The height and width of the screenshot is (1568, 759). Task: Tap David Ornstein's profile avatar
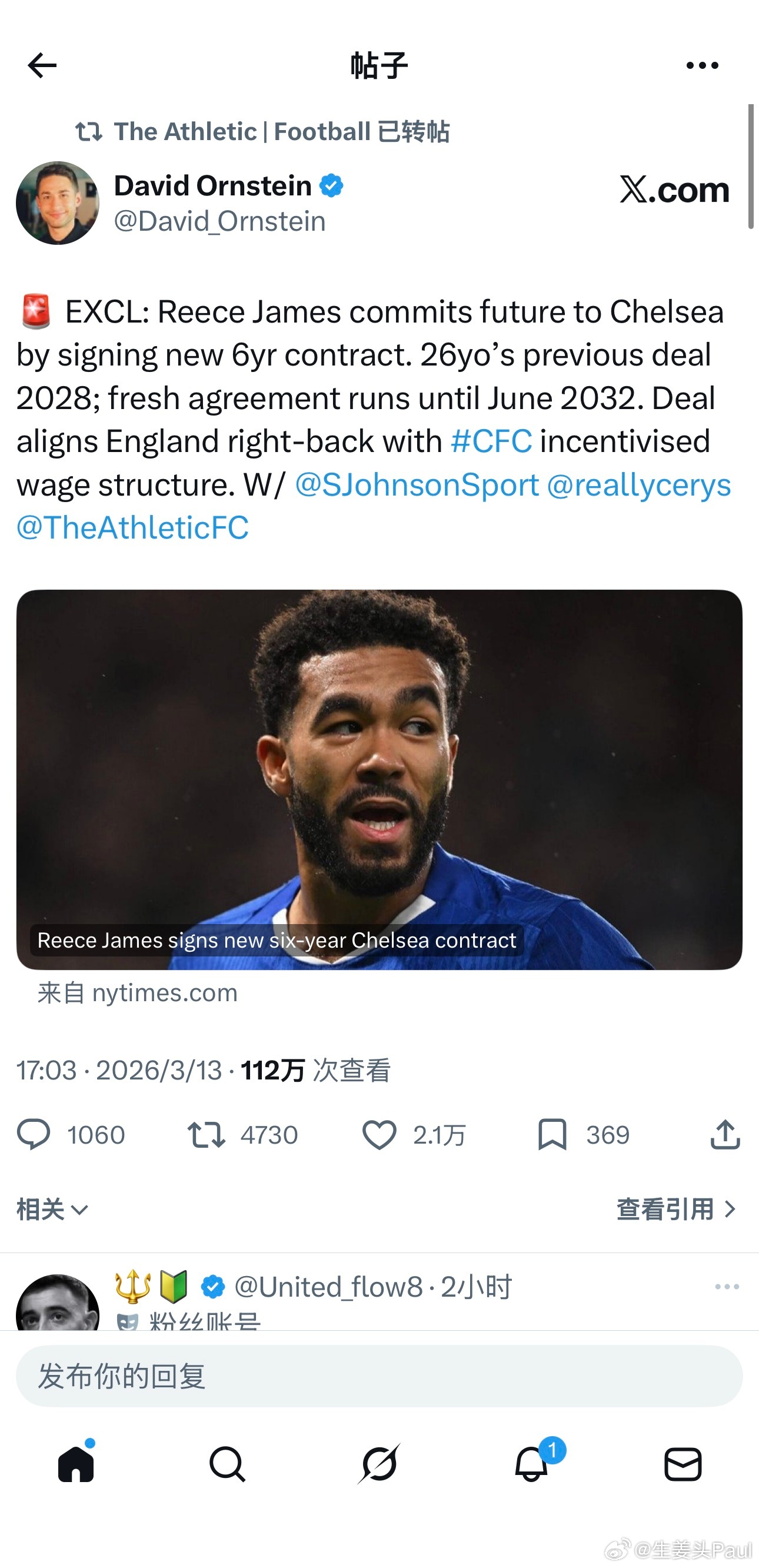pos(58,203)
